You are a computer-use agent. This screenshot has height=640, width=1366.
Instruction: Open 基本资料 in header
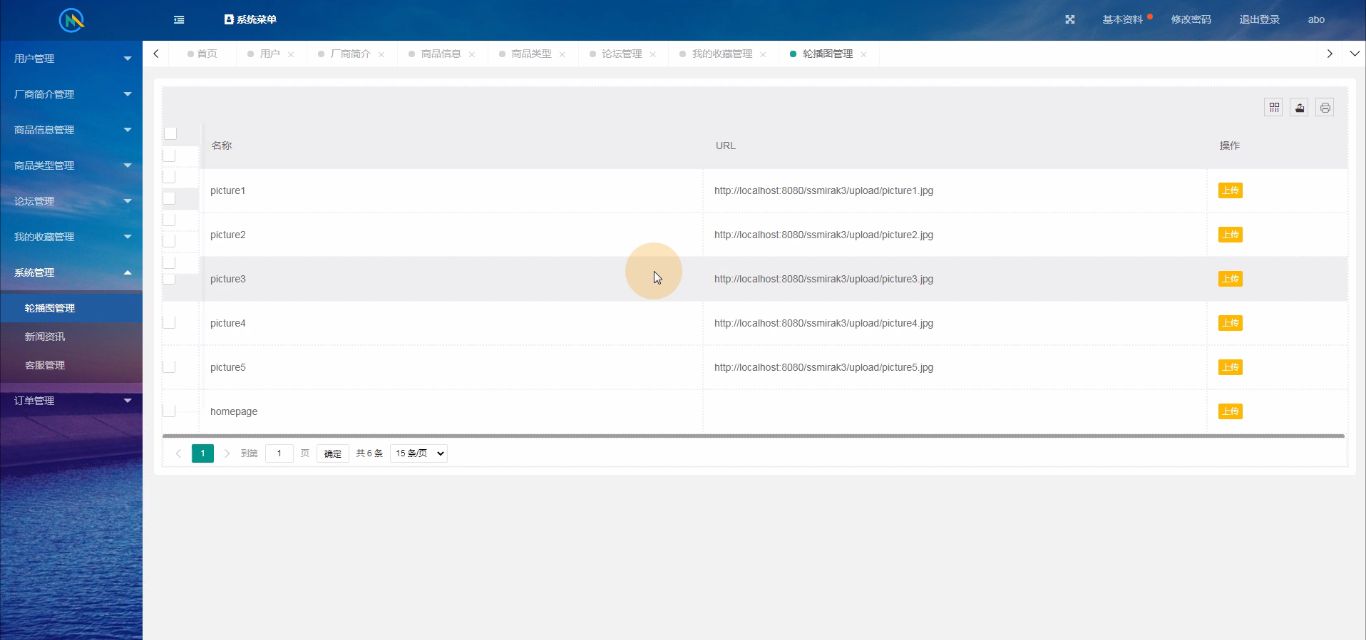(1123, 19)
